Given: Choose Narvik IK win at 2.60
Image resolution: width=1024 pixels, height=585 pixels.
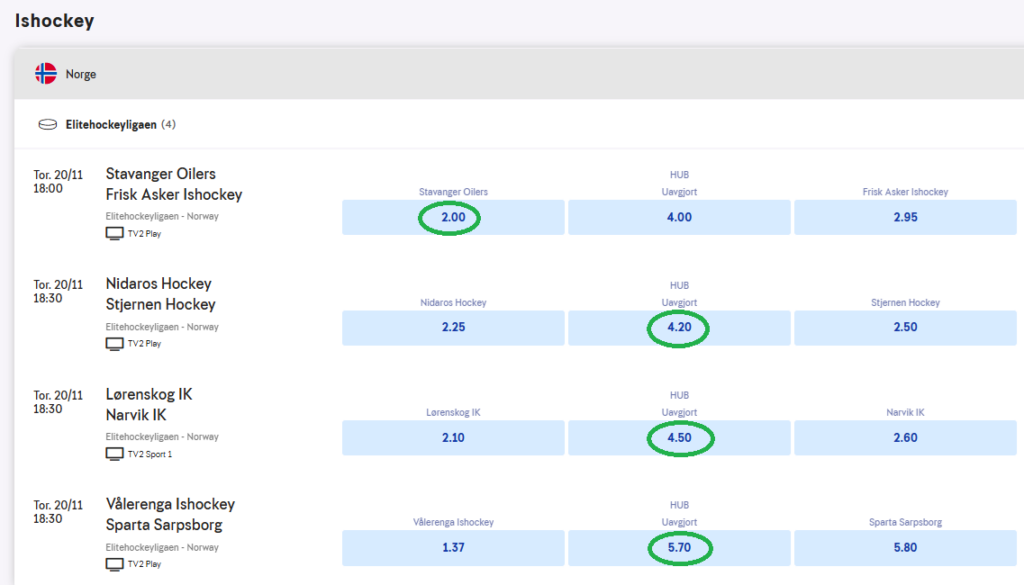Looking at the screenshot, I should (x=905, y=437).
